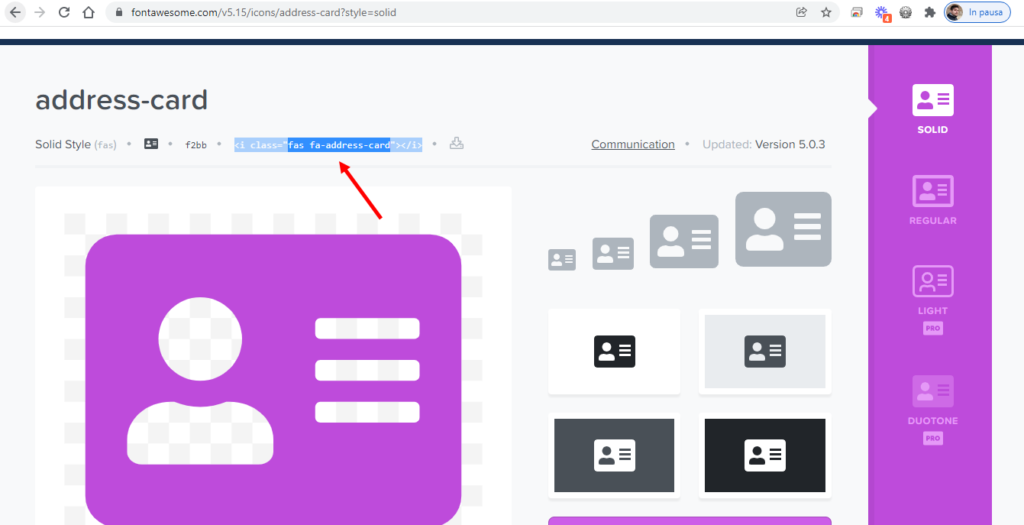Copy the f2bb unicode value

coord(195,145)
